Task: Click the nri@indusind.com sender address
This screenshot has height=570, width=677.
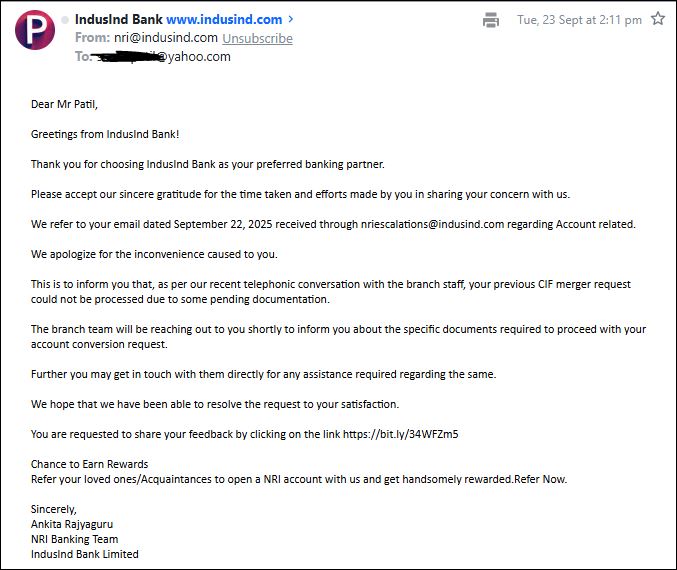Action: click(x=166, y=38)
